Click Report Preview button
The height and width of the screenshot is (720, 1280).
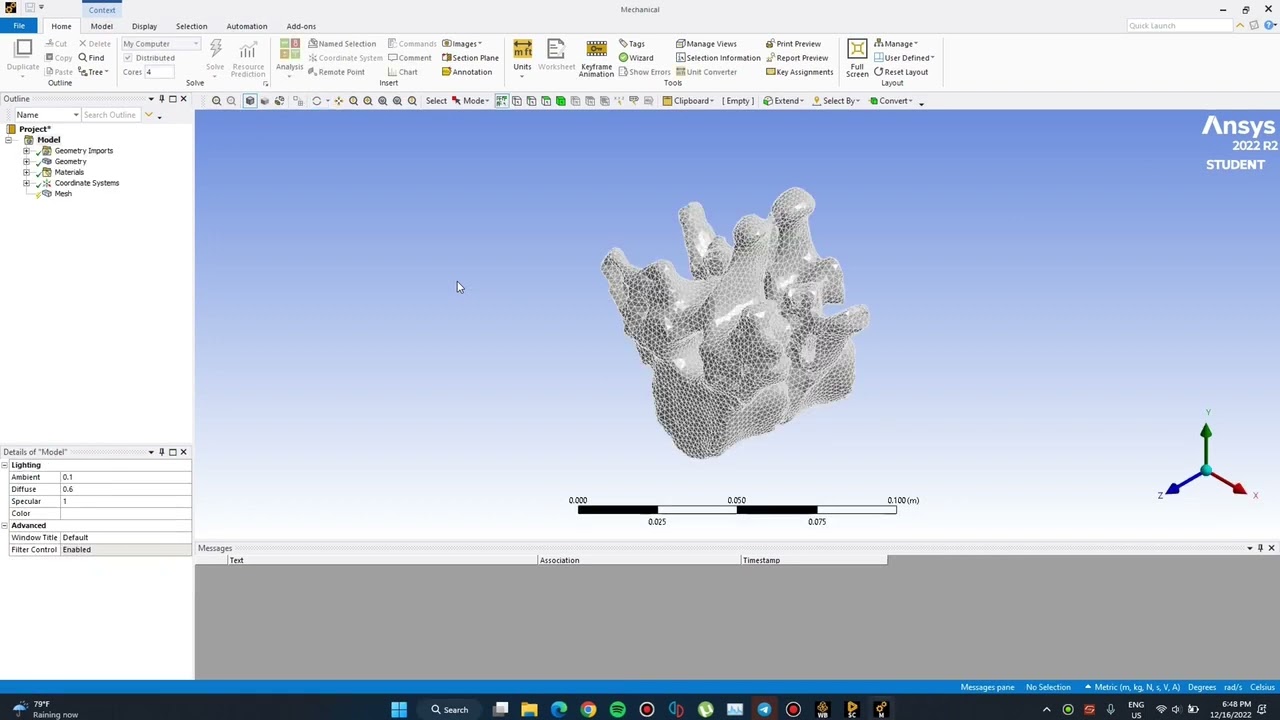click(797, 58)
